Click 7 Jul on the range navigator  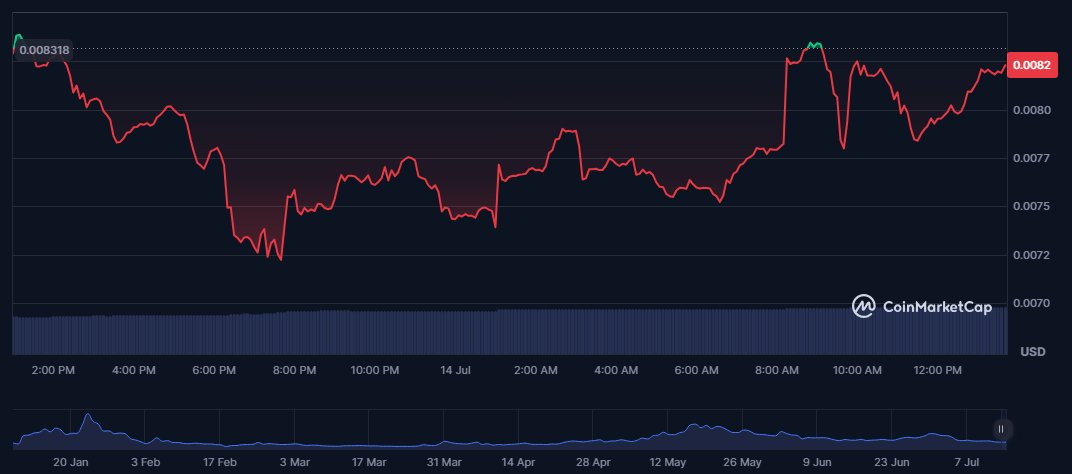[x=966, y=462]
